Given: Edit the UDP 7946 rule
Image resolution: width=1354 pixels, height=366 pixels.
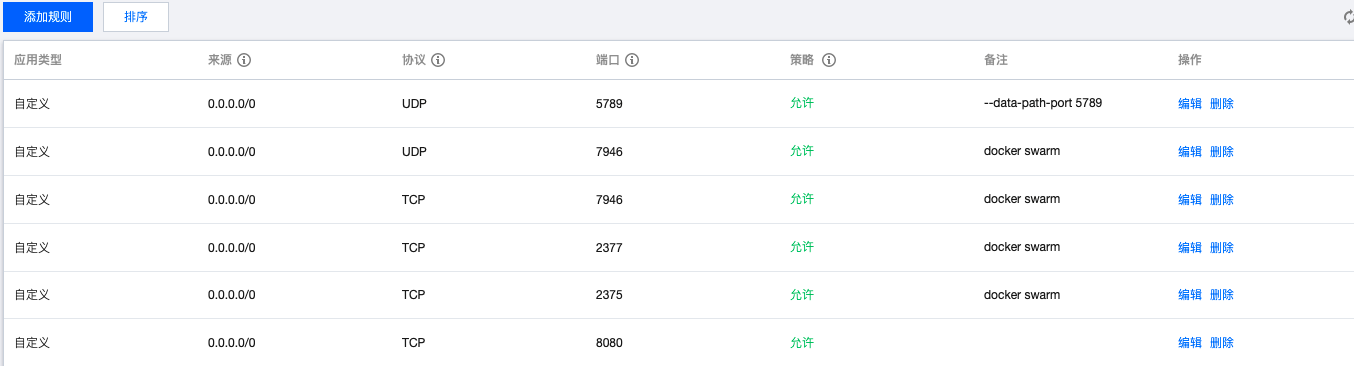Looking at the screenshot, I should (x=1190, y=151).
